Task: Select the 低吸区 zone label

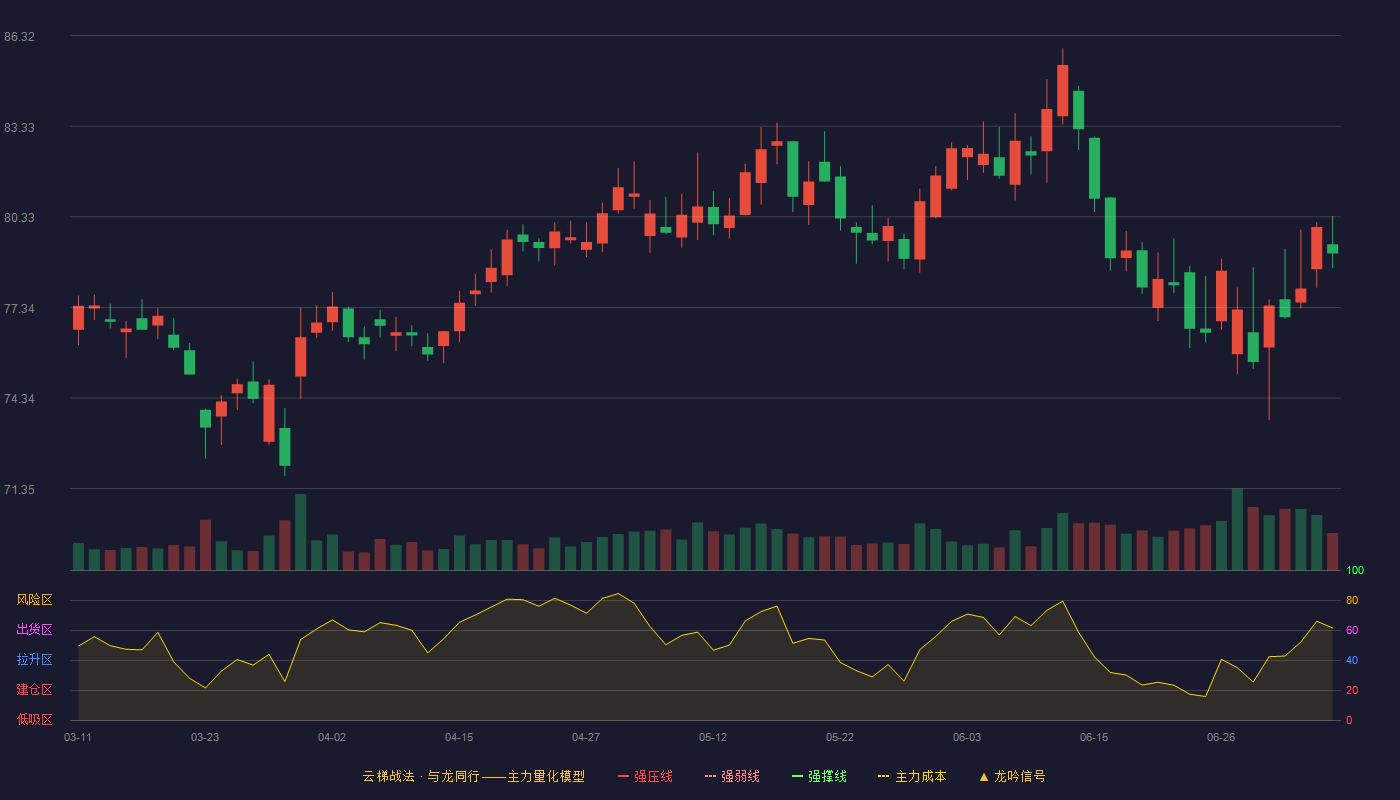Action: [34, 719]
